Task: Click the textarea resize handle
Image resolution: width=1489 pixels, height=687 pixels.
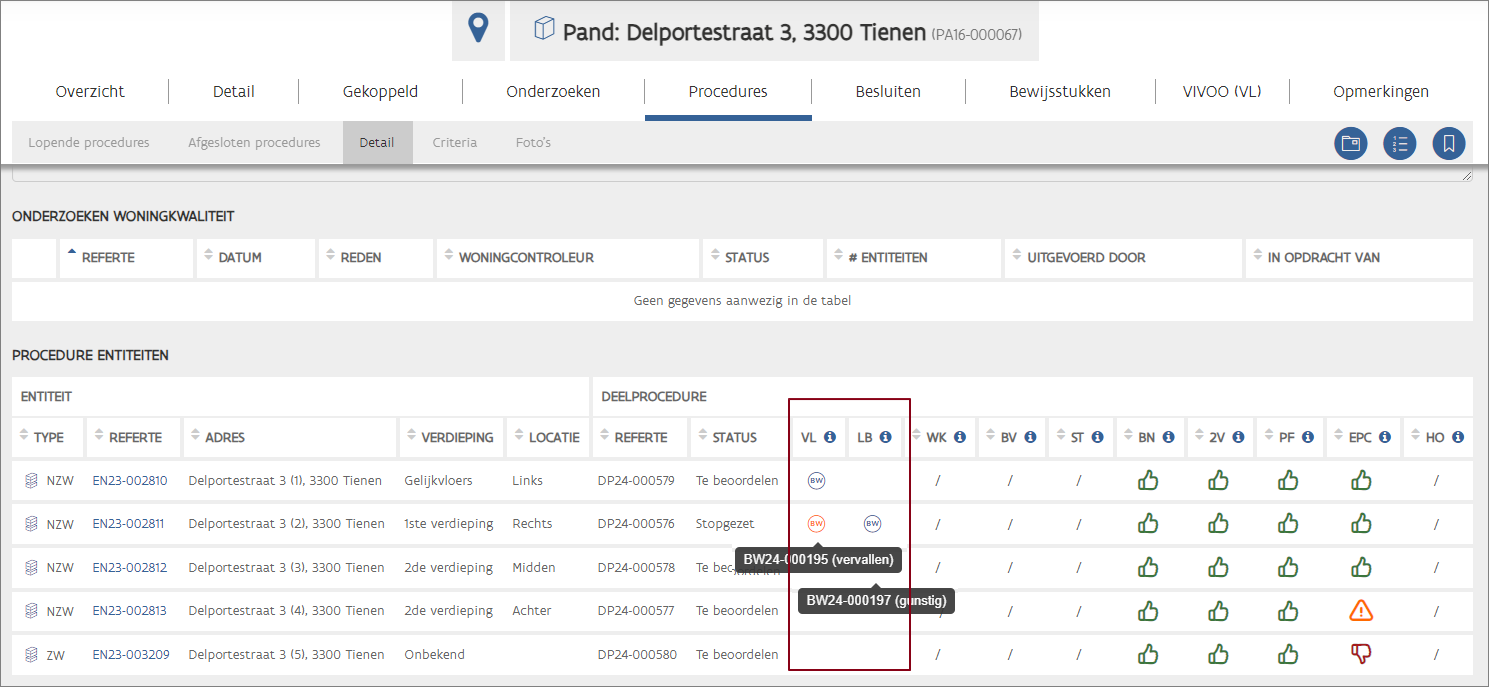Action: point(1466,175)
